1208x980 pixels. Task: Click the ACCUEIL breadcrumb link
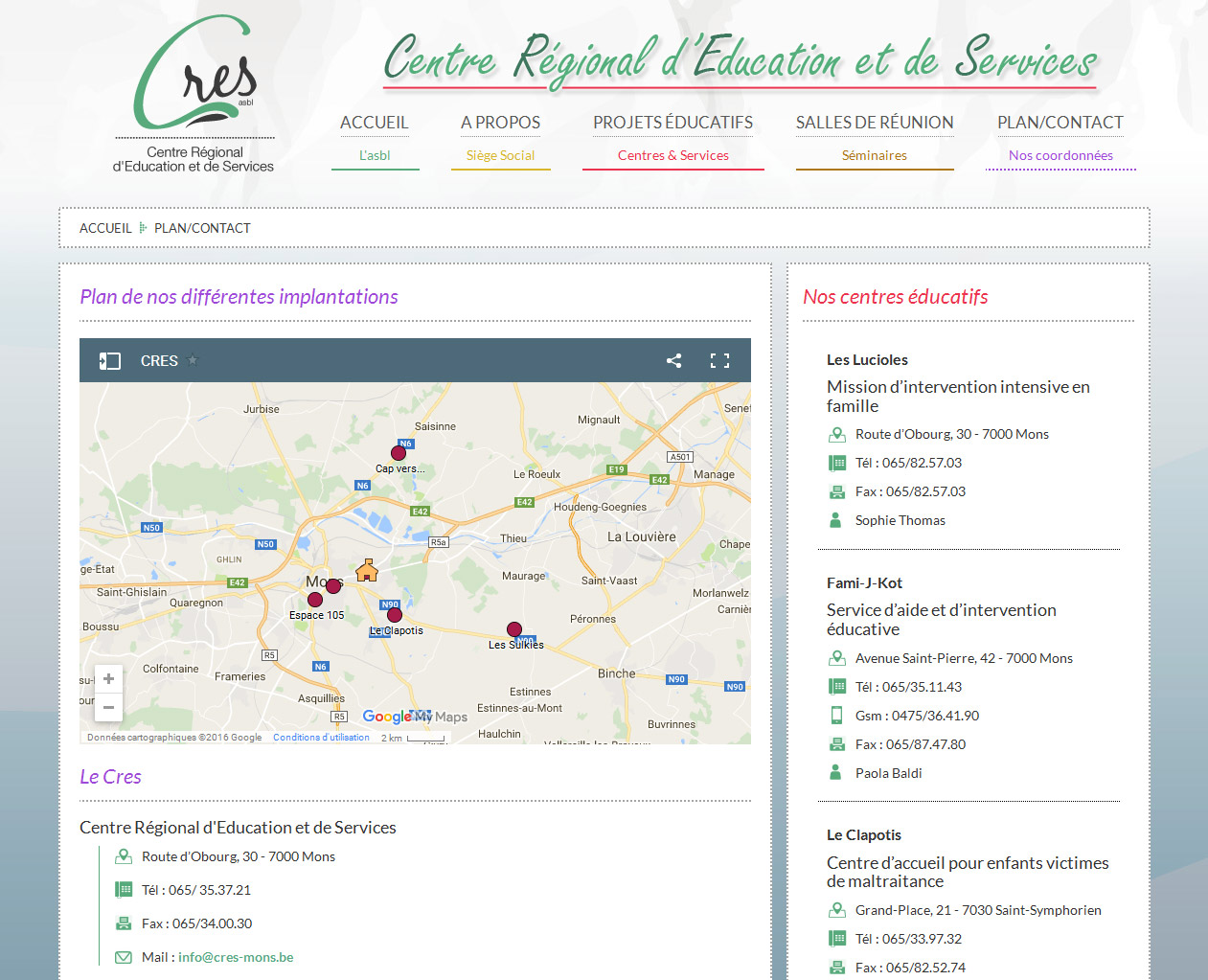tap(105, 228)
